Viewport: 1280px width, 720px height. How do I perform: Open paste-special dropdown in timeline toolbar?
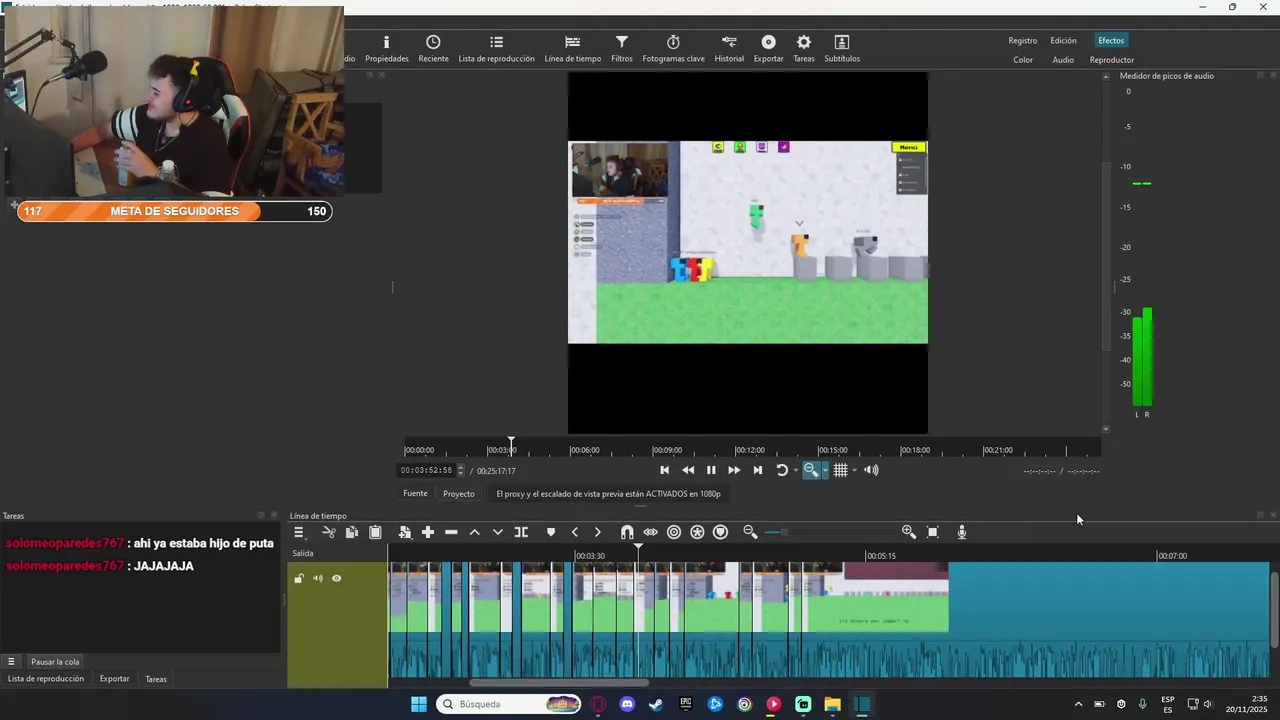pos(404,532)
